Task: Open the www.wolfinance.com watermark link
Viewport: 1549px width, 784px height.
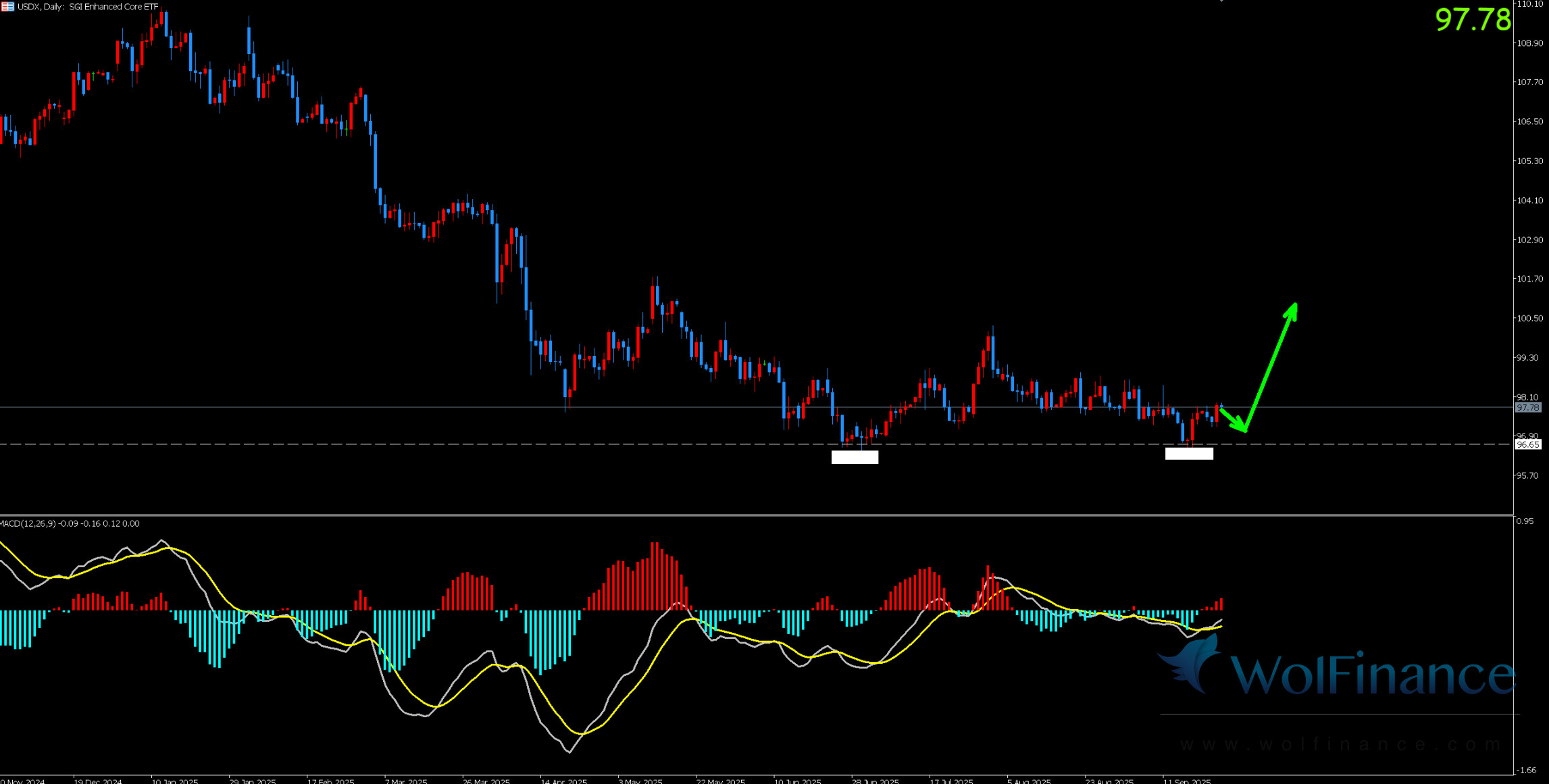Action: (1341, 744)
